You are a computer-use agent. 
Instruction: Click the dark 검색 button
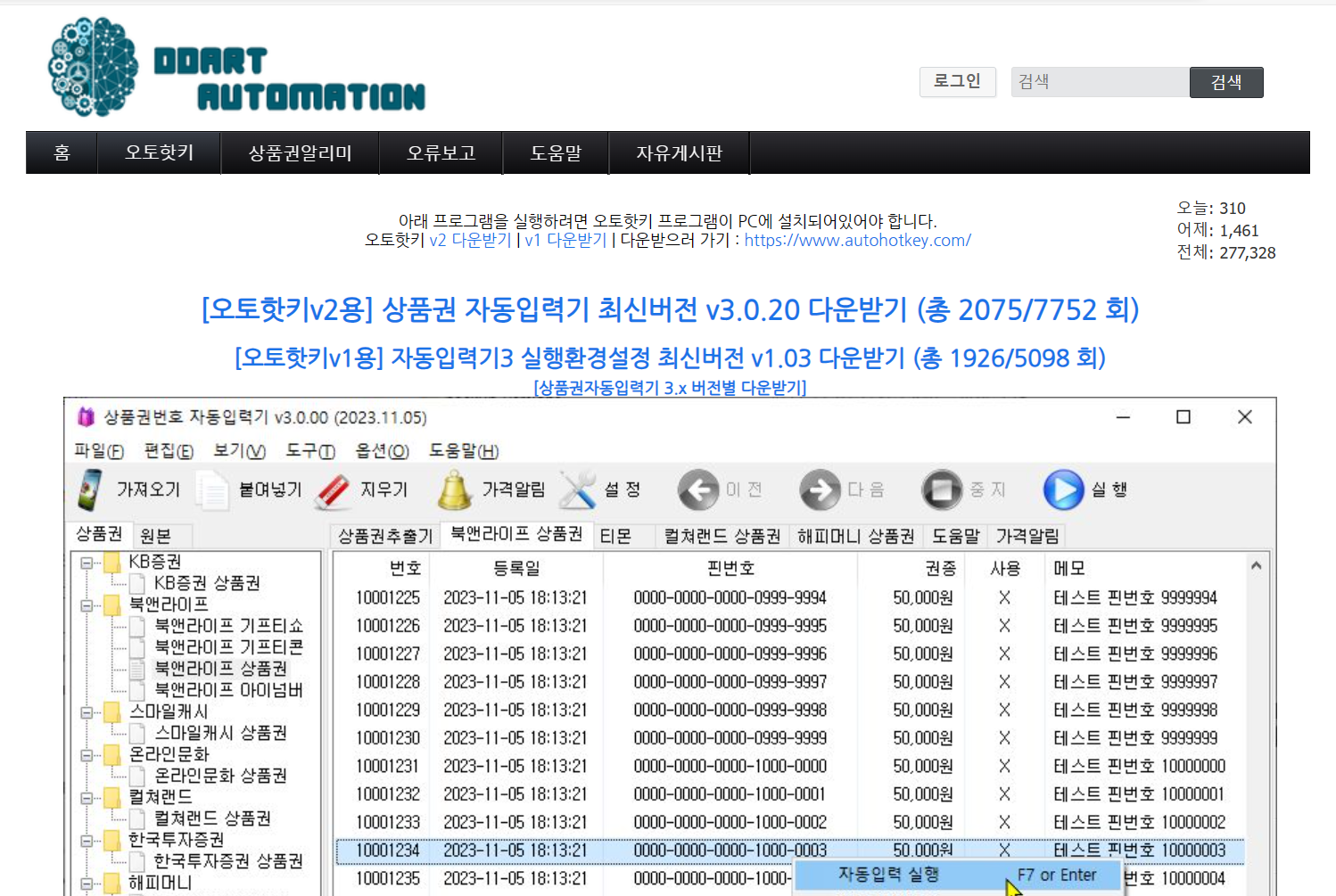1226,82
